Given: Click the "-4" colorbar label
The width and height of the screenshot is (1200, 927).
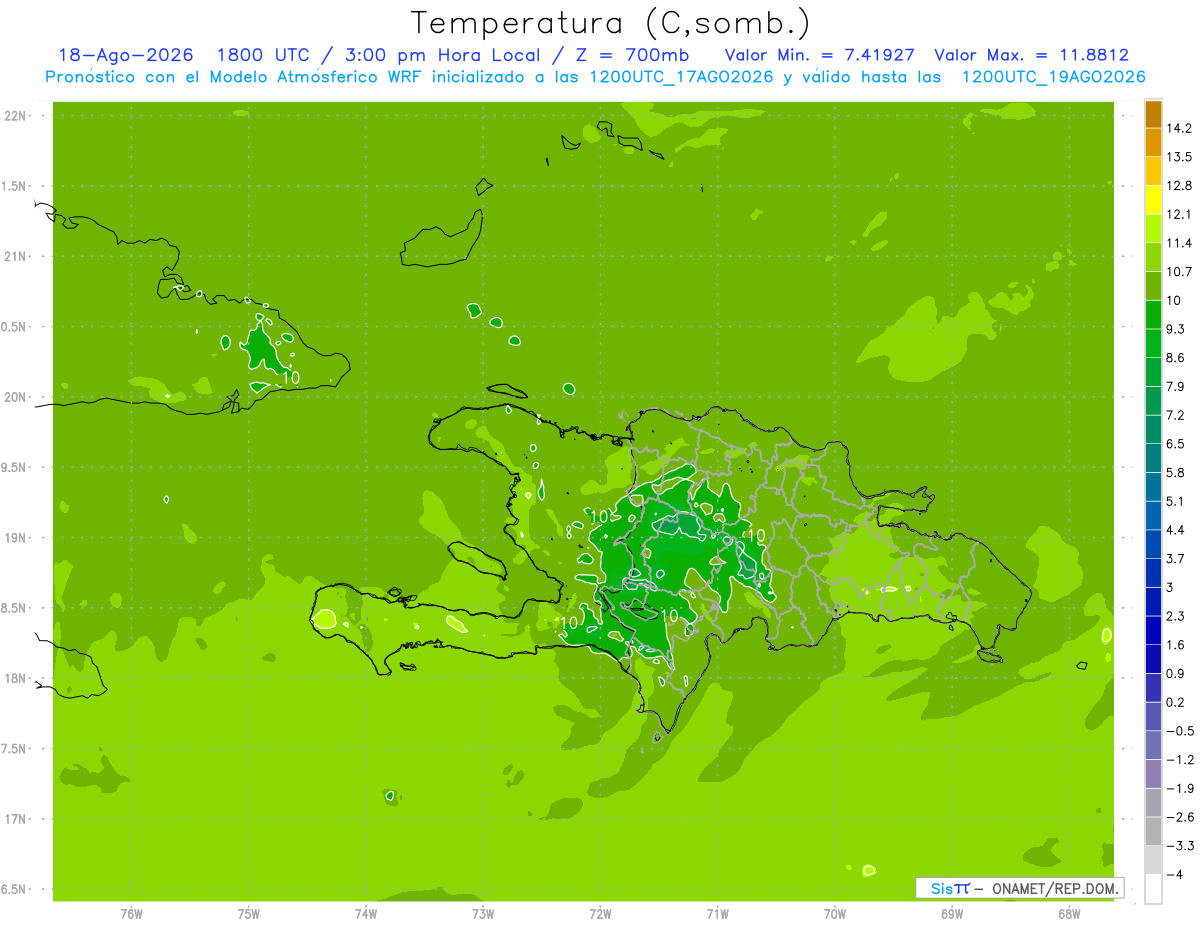Looking at the screenshot, I should tap(1175, 874).
